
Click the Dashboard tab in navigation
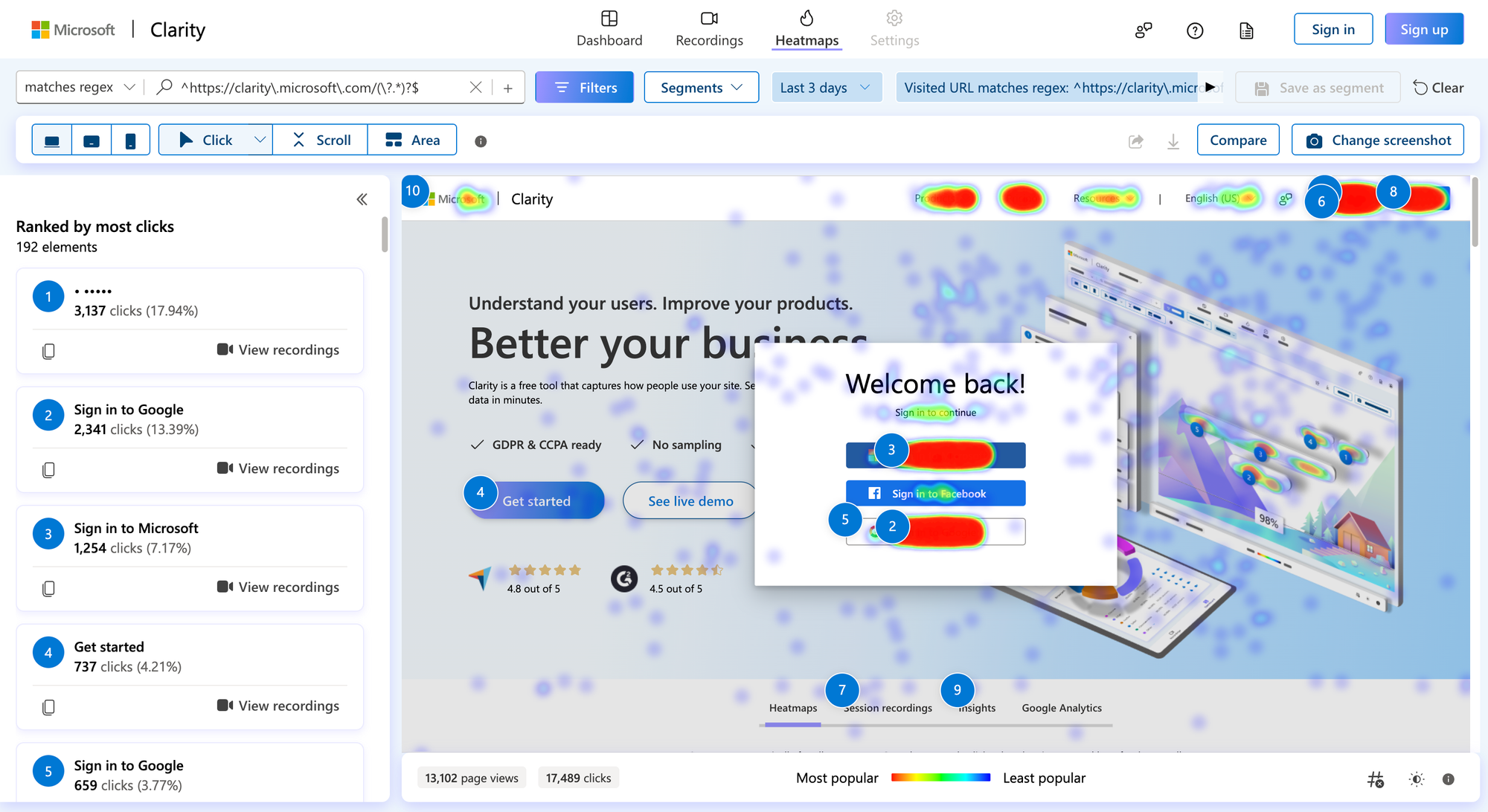609,28
